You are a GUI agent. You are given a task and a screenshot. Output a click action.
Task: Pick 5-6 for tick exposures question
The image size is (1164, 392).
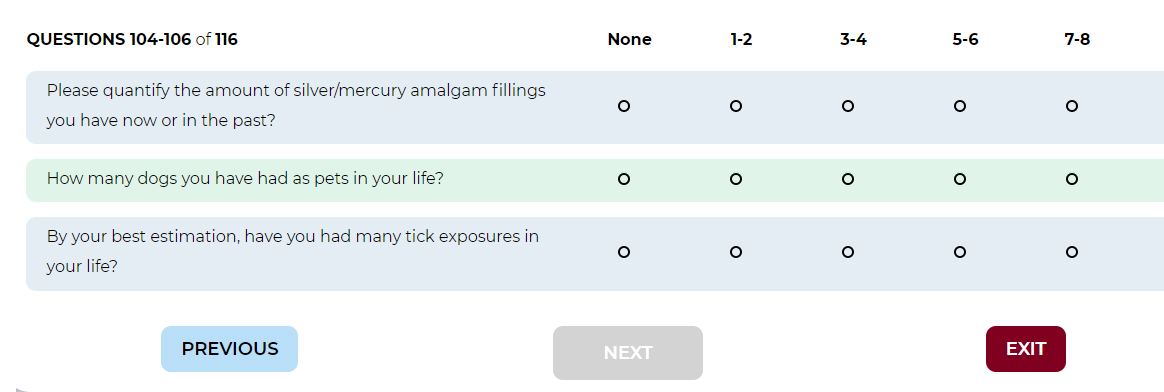[960, 252]
